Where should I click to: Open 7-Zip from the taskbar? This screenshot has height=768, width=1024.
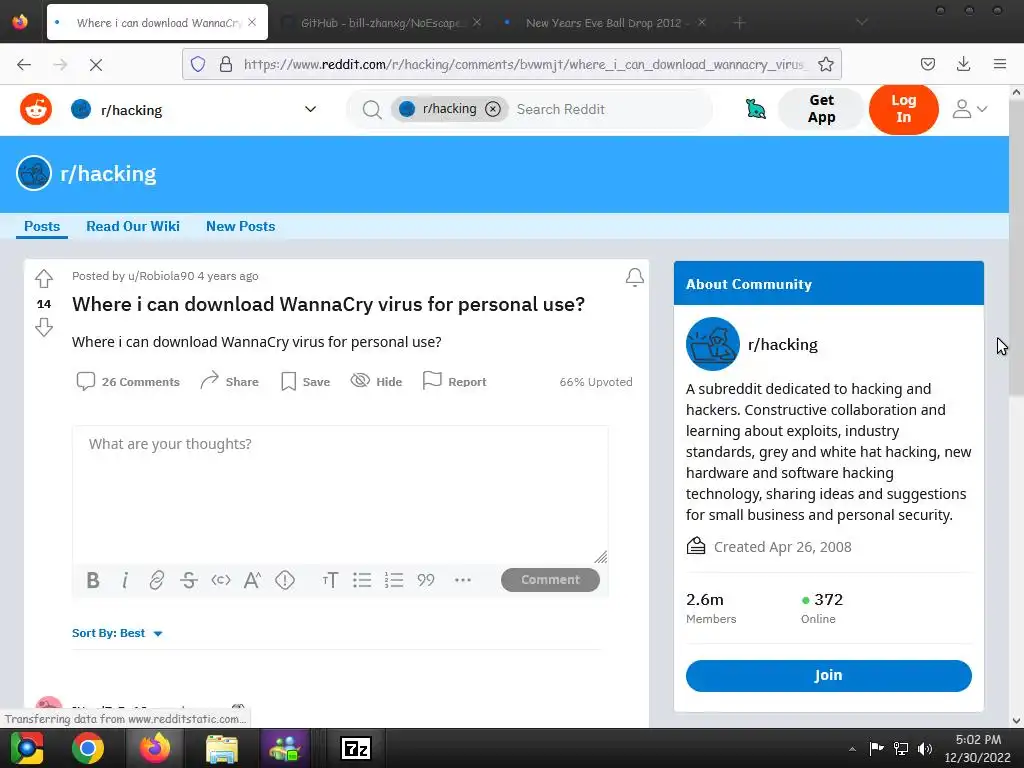pyautogui.click(x=356, y=748)
